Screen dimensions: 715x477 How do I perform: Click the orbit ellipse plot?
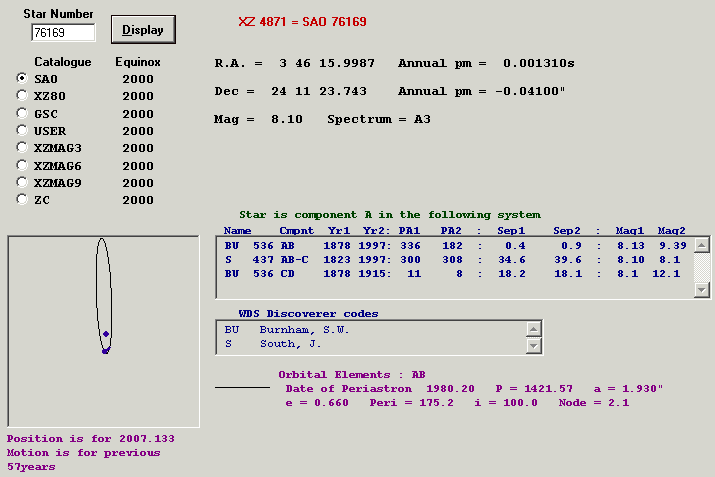[104, 296]
